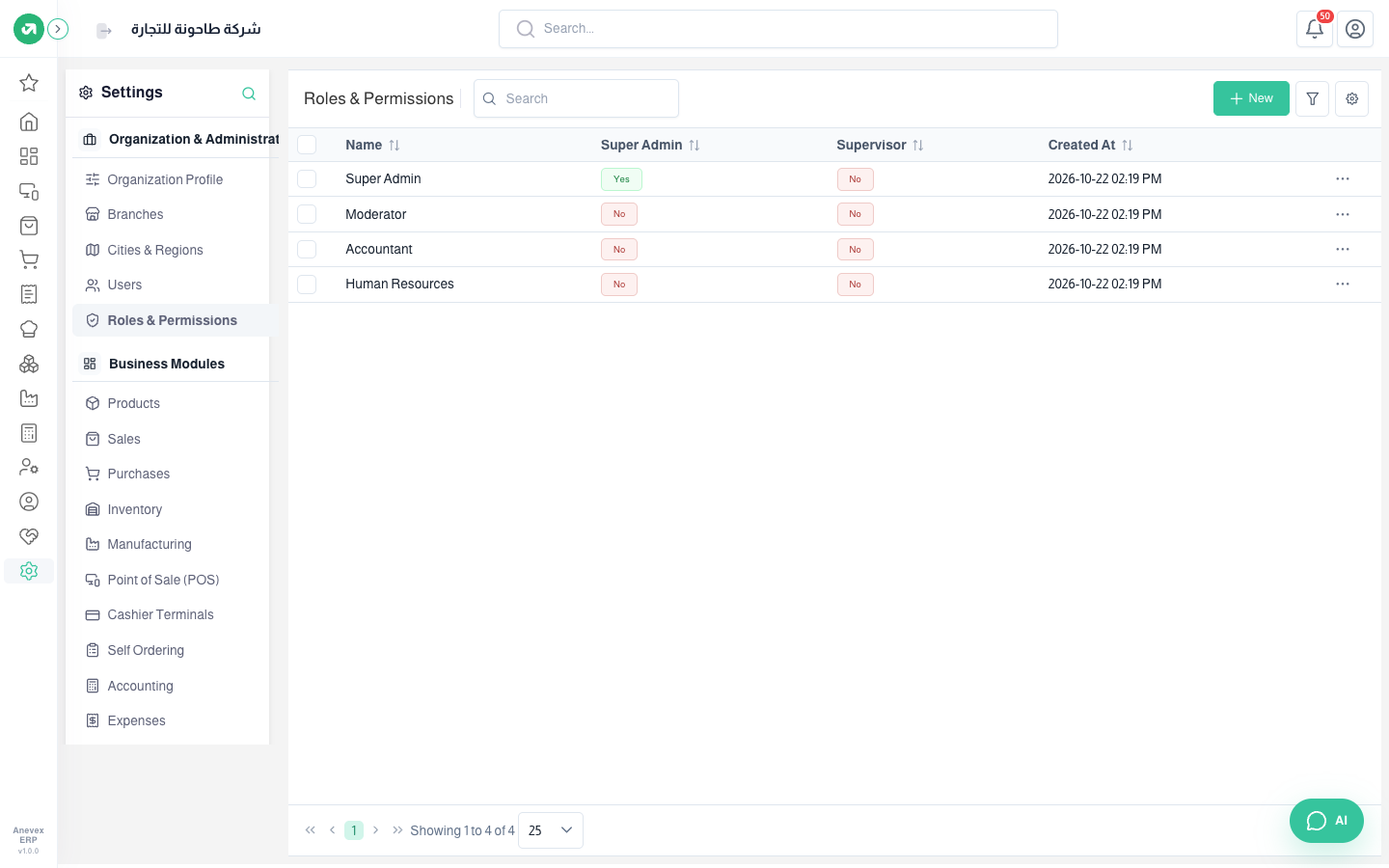Open the AI chat button
Image resolution: width=1389 pixels, height=868 pixels.
(x=1326, y=821)
